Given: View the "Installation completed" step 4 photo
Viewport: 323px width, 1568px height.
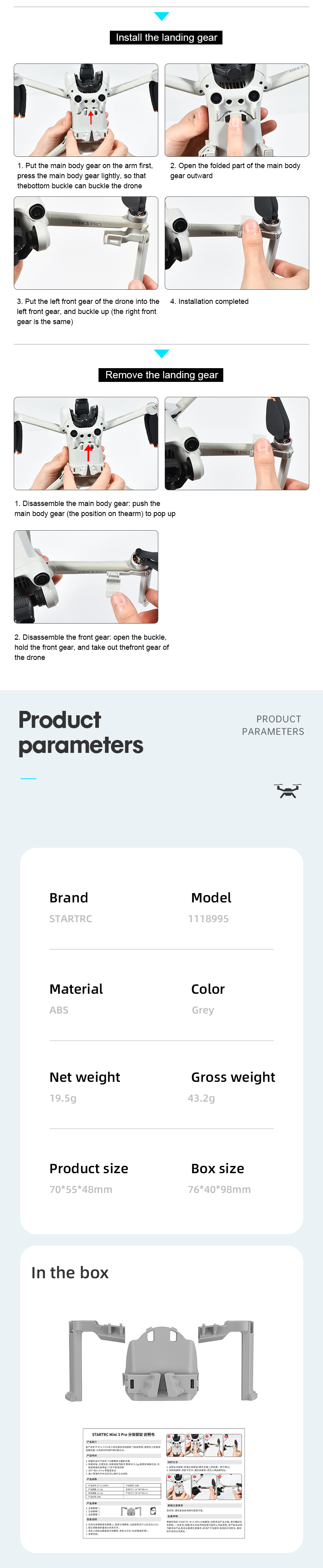Looking at the screenshot, I should click(x=237, y=243).
